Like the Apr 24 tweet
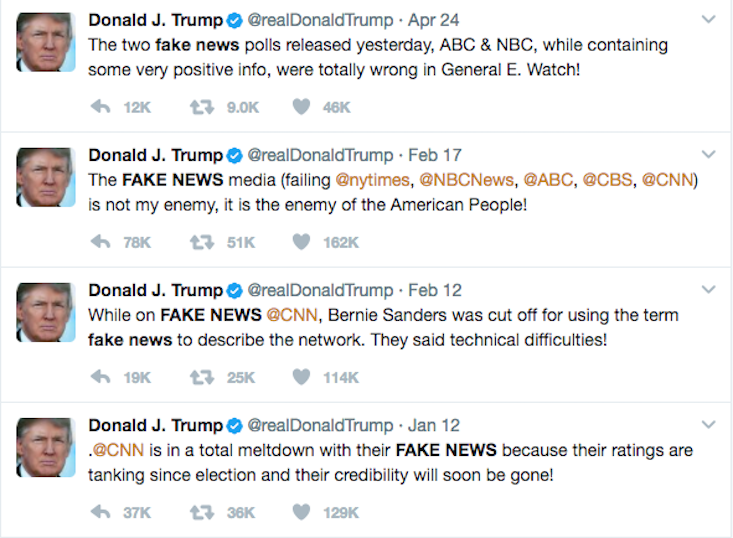 click(301, 107)
